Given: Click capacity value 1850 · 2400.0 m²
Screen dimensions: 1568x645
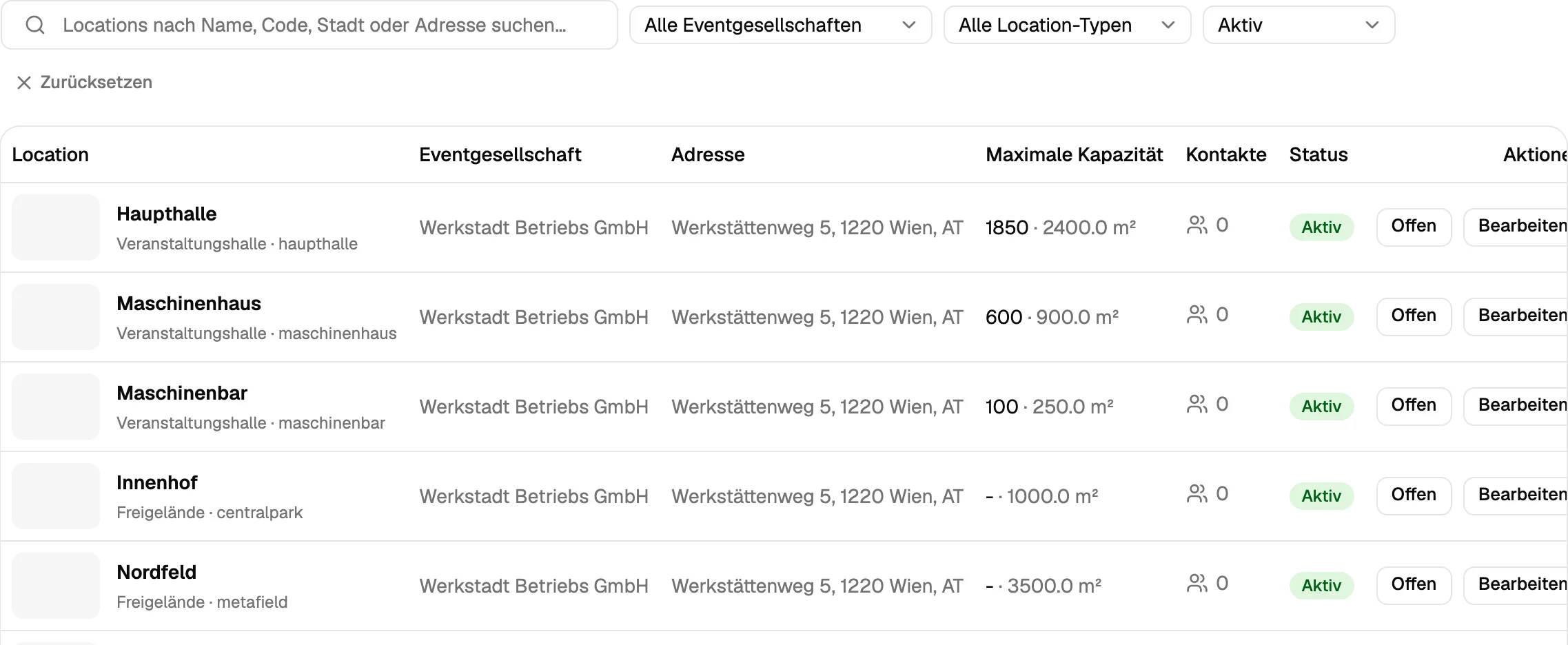Looking at the screenshot, I should point(1061,227).
